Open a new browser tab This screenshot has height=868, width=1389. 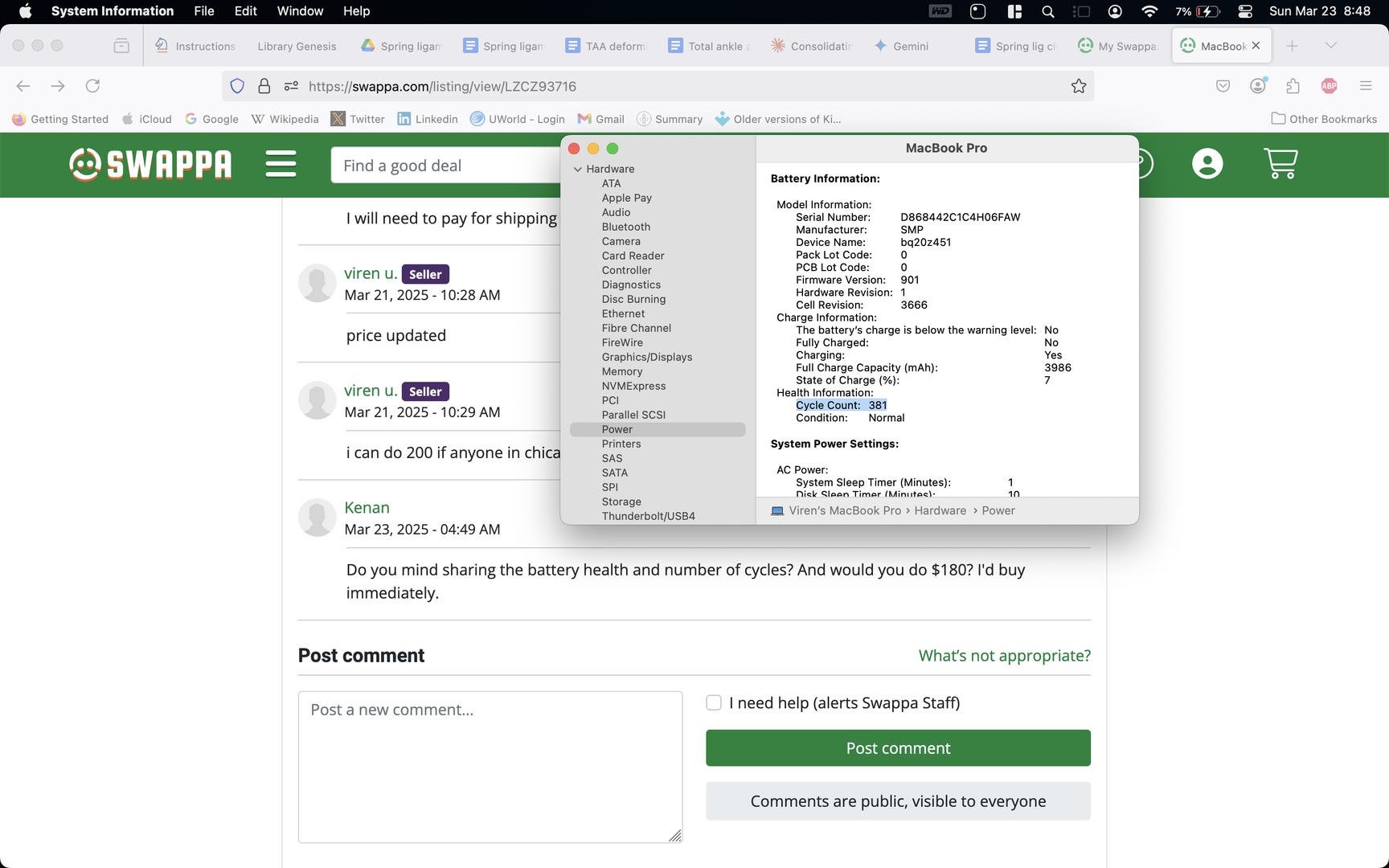[x=1292, y=46]
